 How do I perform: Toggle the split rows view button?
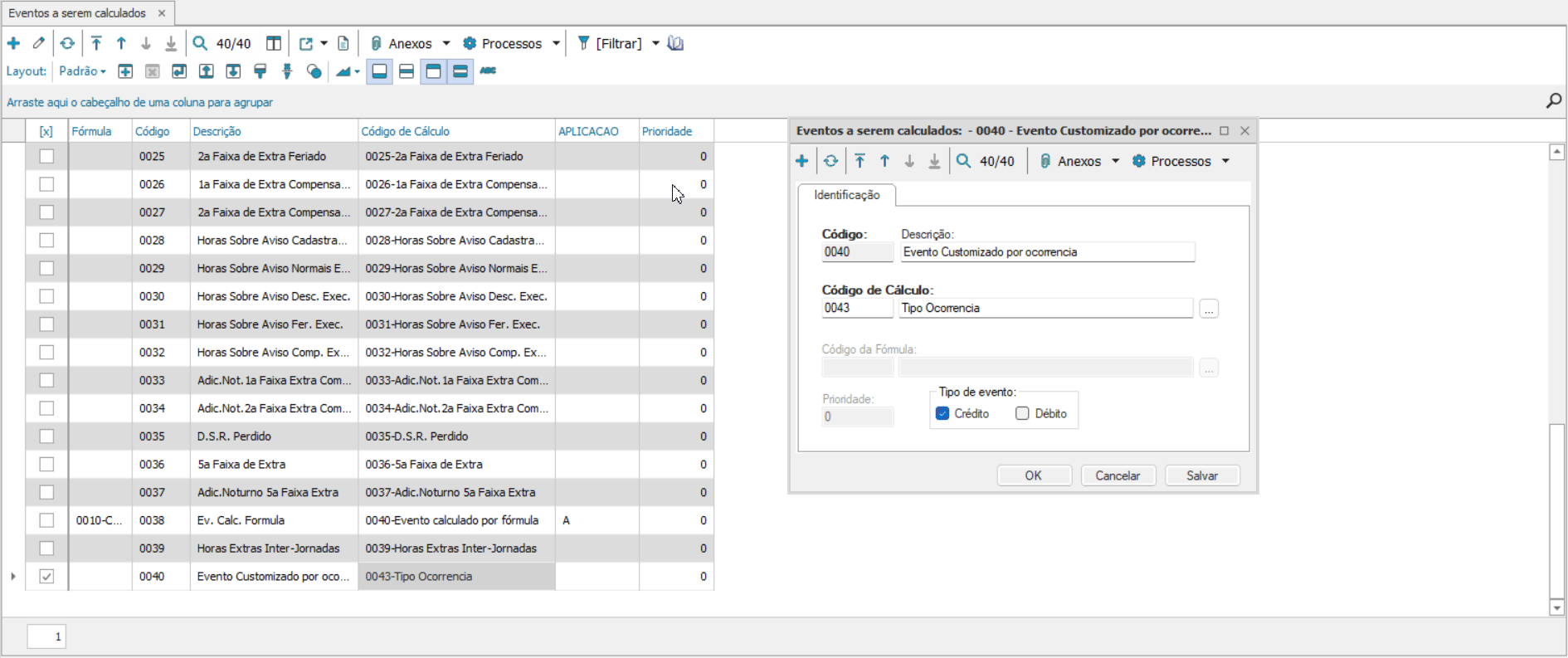[x=407, y=71]
